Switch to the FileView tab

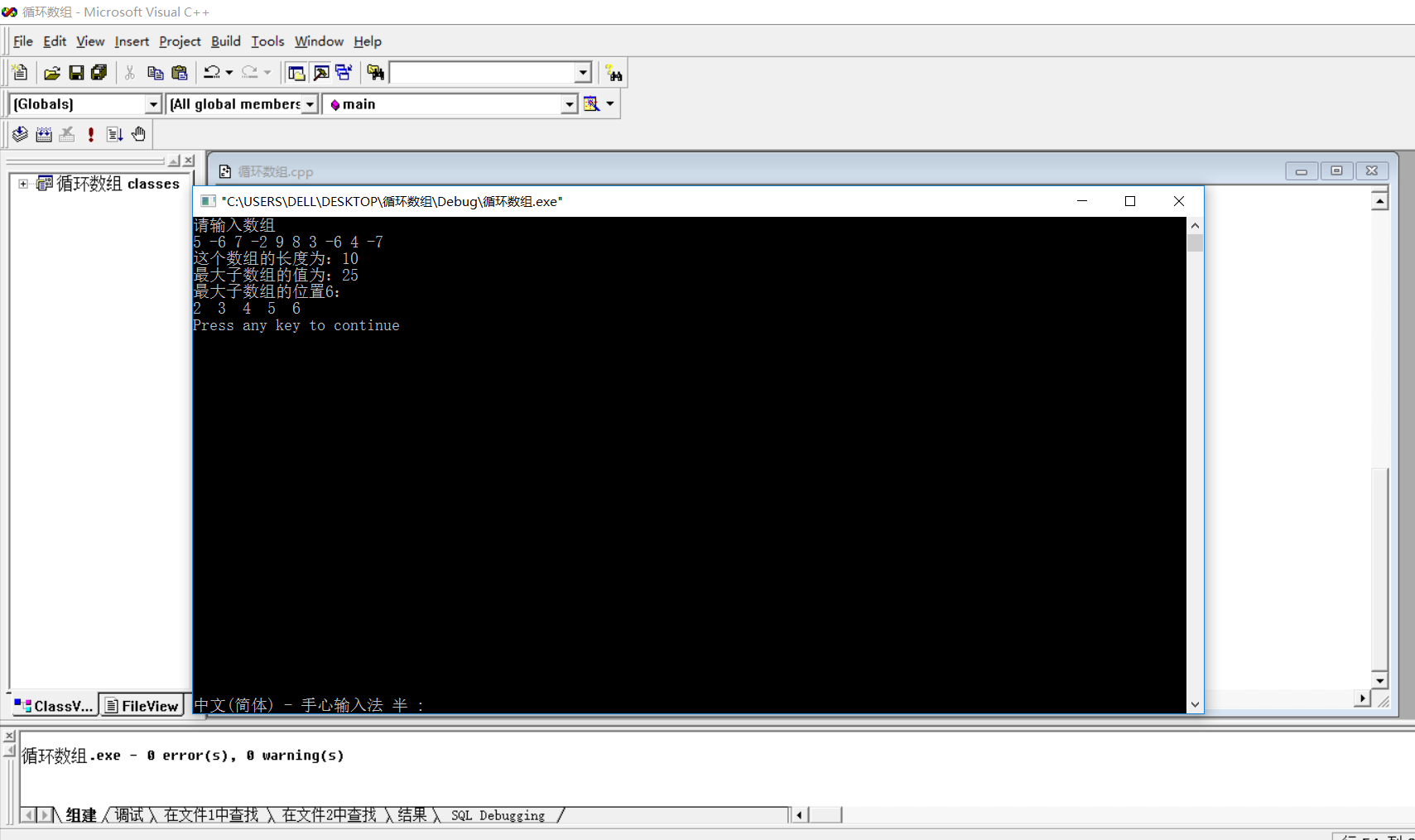142,705
